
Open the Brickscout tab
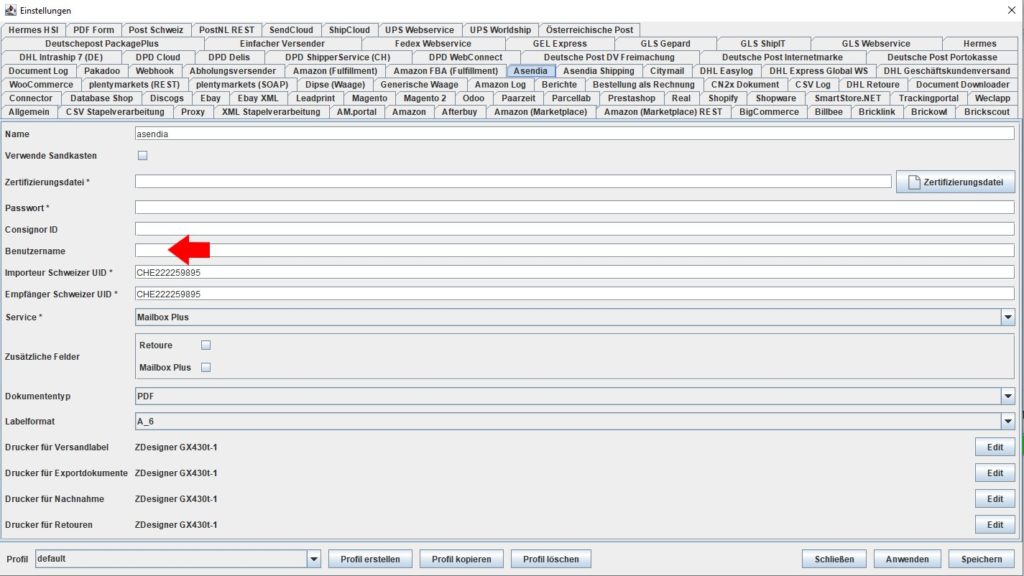(x=987, y=112)
